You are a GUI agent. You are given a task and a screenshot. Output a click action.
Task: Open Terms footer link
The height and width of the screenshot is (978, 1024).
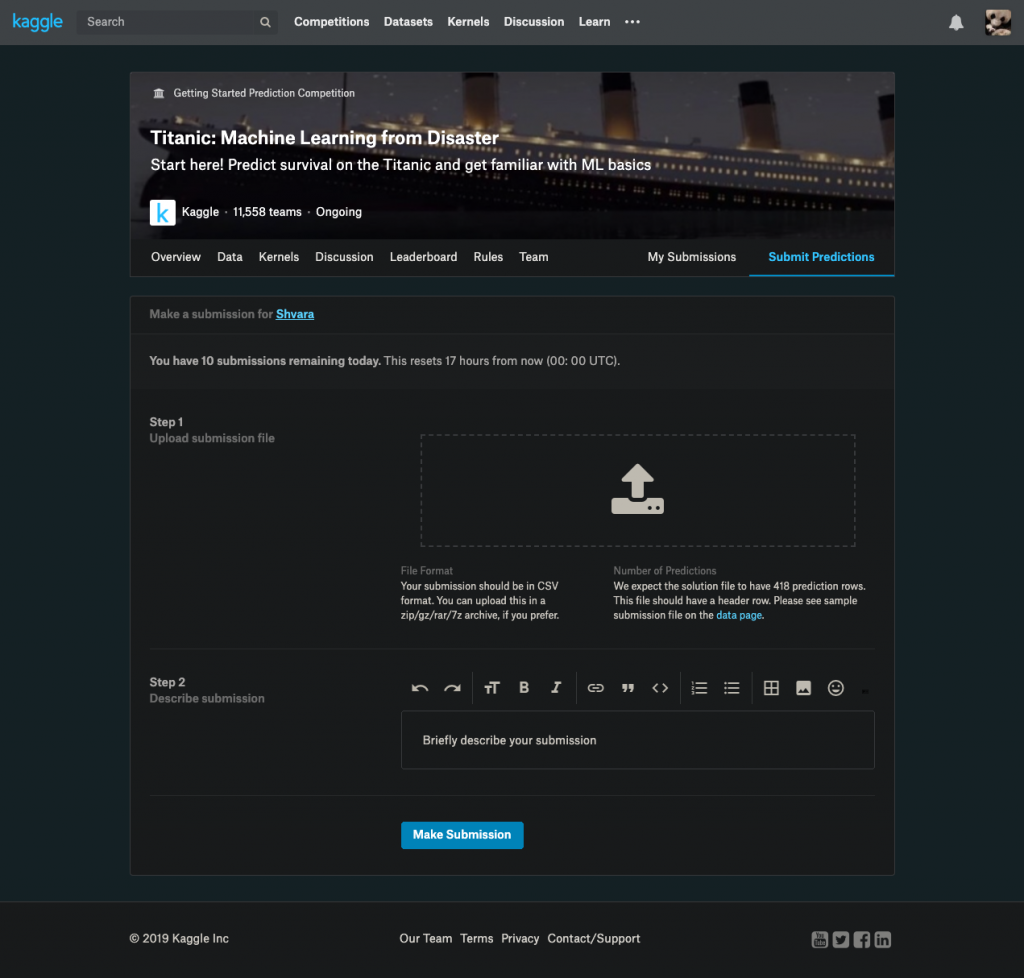[476, 938]
